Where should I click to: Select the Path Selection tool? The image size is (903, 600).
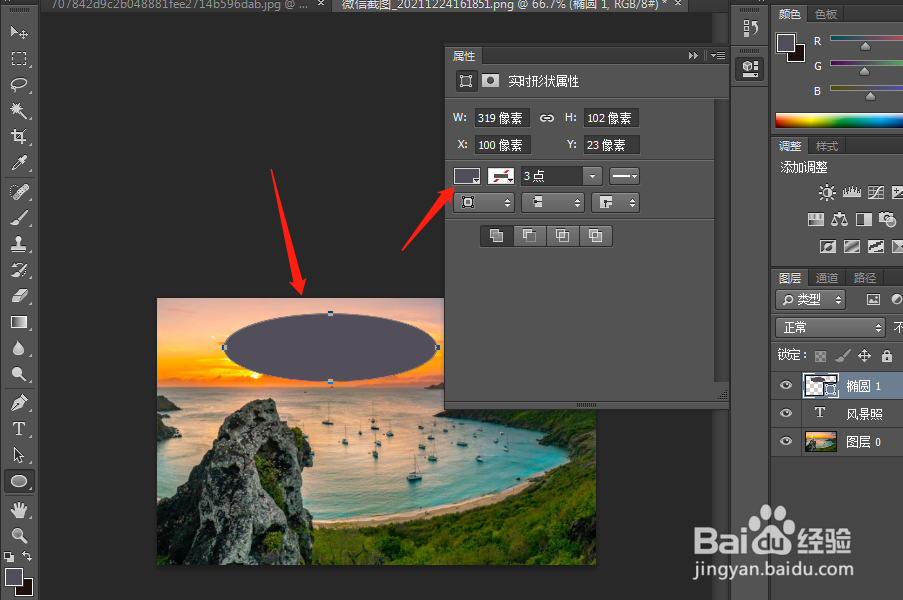(x=19, y=455)
